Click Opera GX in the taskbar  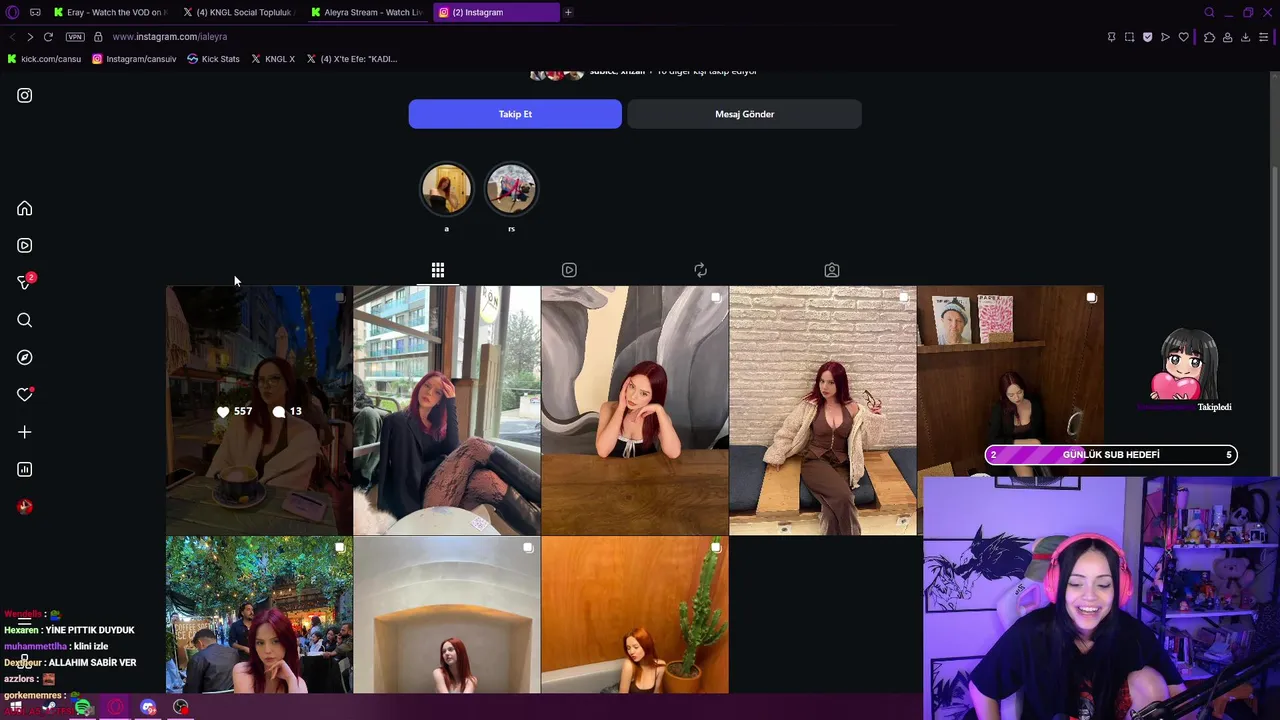click(x=116, y=708)
